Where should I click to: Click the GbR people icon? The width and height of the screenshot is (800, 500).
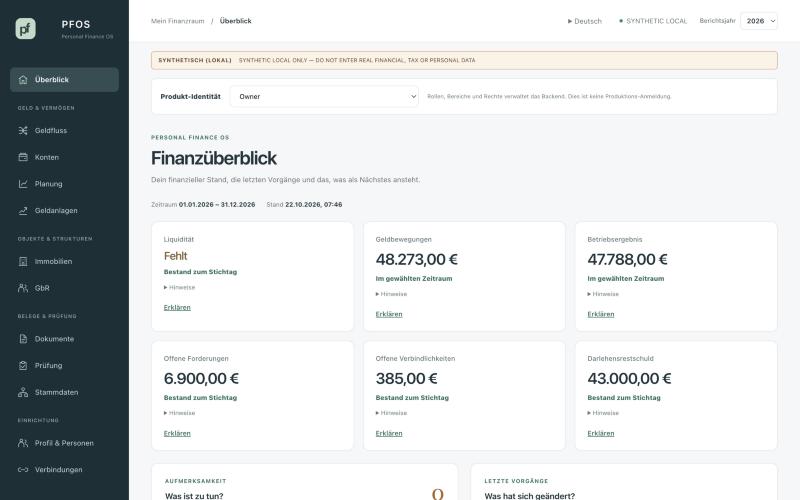pyautogui.click(x=23, y=288)
